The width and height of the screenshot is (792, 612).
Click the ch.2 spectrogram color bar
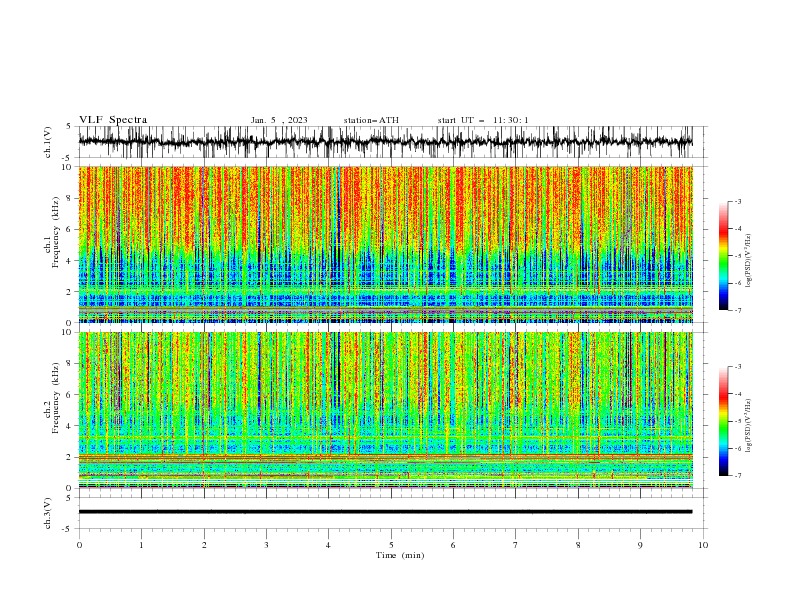pyautogui.click(x=723, y=421)
